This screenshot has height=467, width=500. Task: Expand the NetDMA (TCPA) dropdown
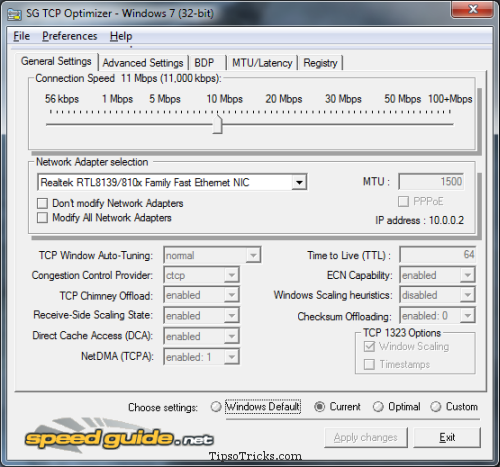coord(231,357)
